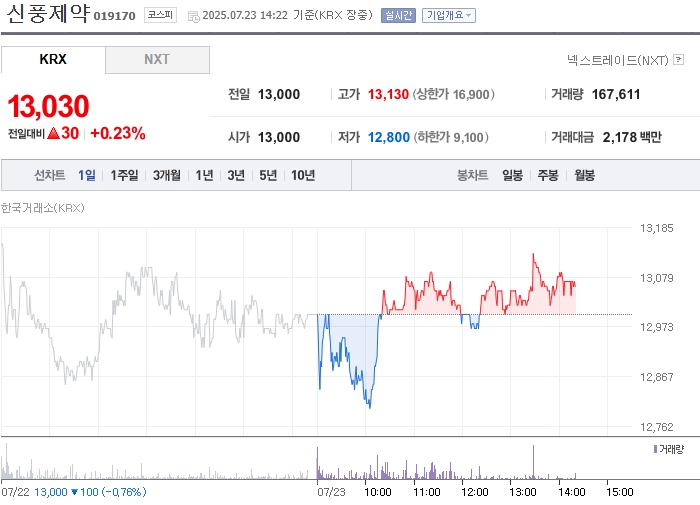Click the calendar clock icon beside date
Viewport: 700px width, 505px height.
click(193, 17)
